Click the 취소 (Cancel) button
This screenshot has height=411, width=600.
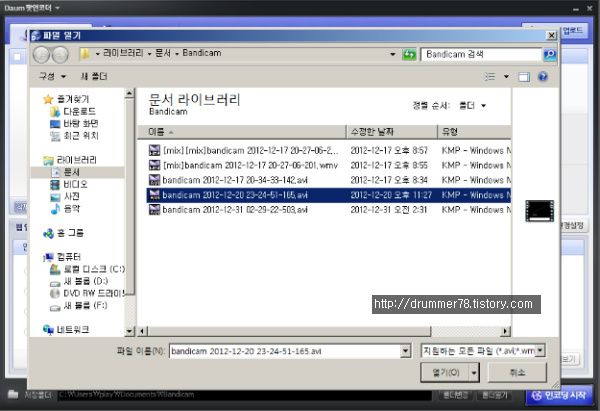[517, 372]
